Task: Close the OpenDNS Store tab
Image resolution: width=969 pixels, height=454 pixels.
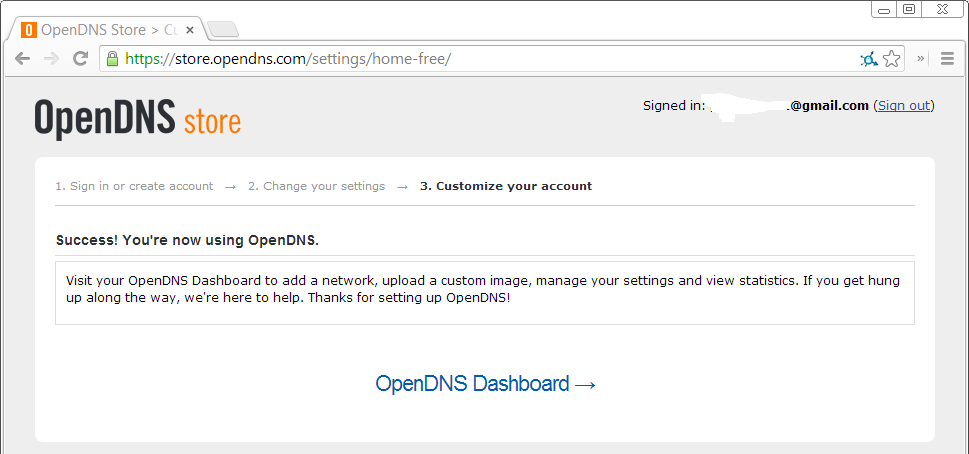Action: pos(190,30)
